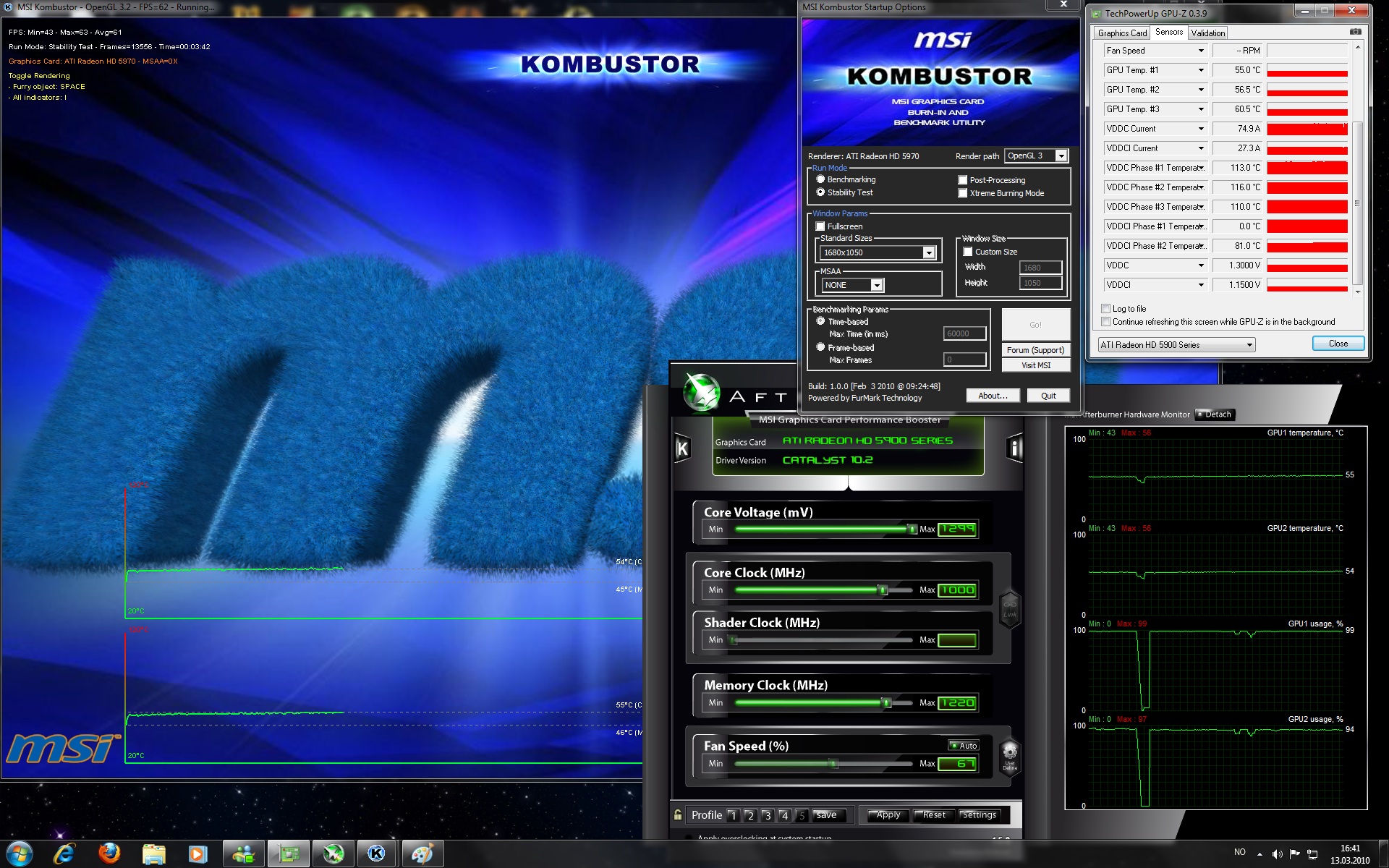Click the Core Voltage slider handle
Viewport: 1389px width, 868px height.
coord(912,529)
